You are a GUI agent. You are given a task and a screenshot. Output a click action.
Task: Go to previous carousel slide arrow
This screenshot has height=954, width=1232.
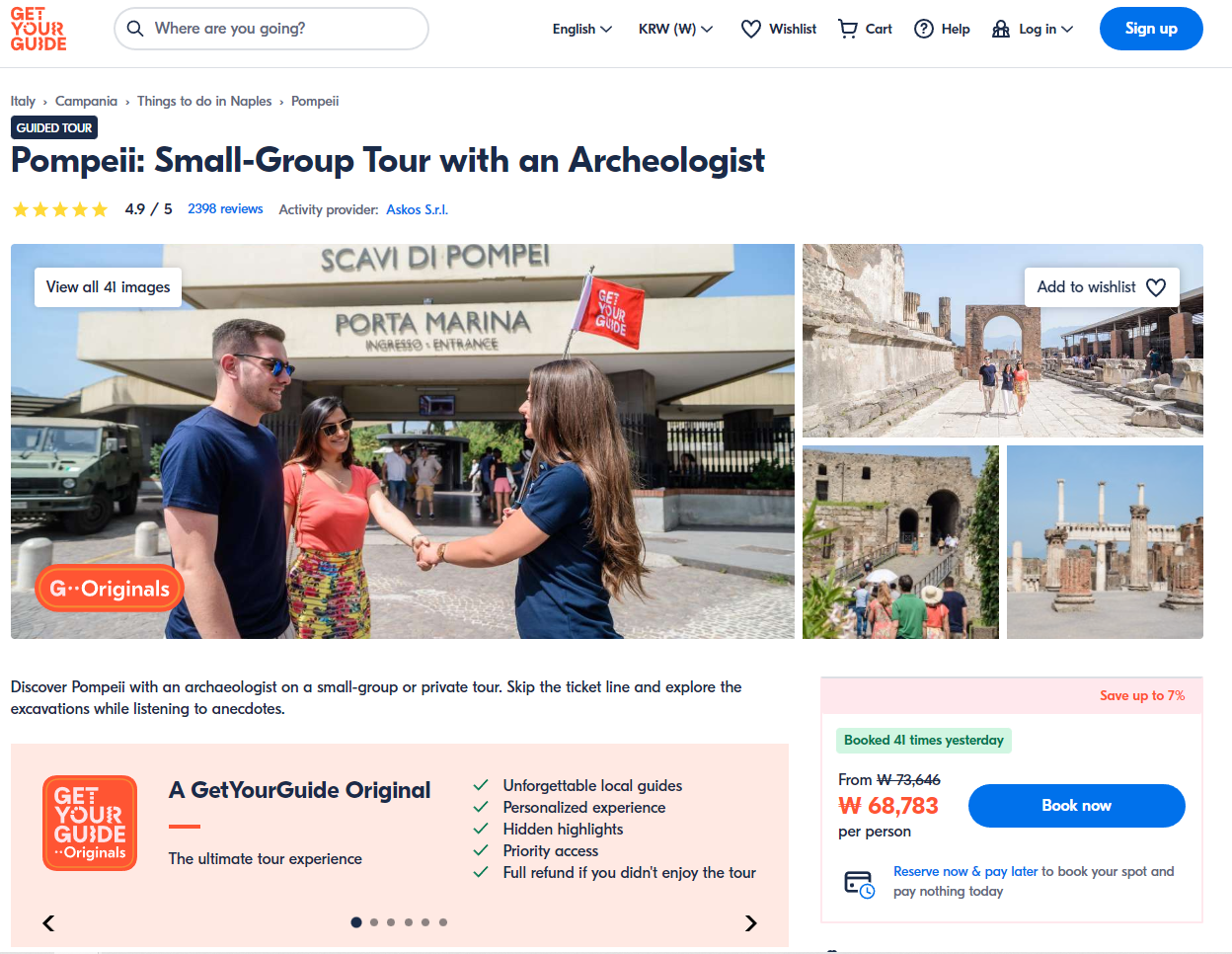(48, 923)
